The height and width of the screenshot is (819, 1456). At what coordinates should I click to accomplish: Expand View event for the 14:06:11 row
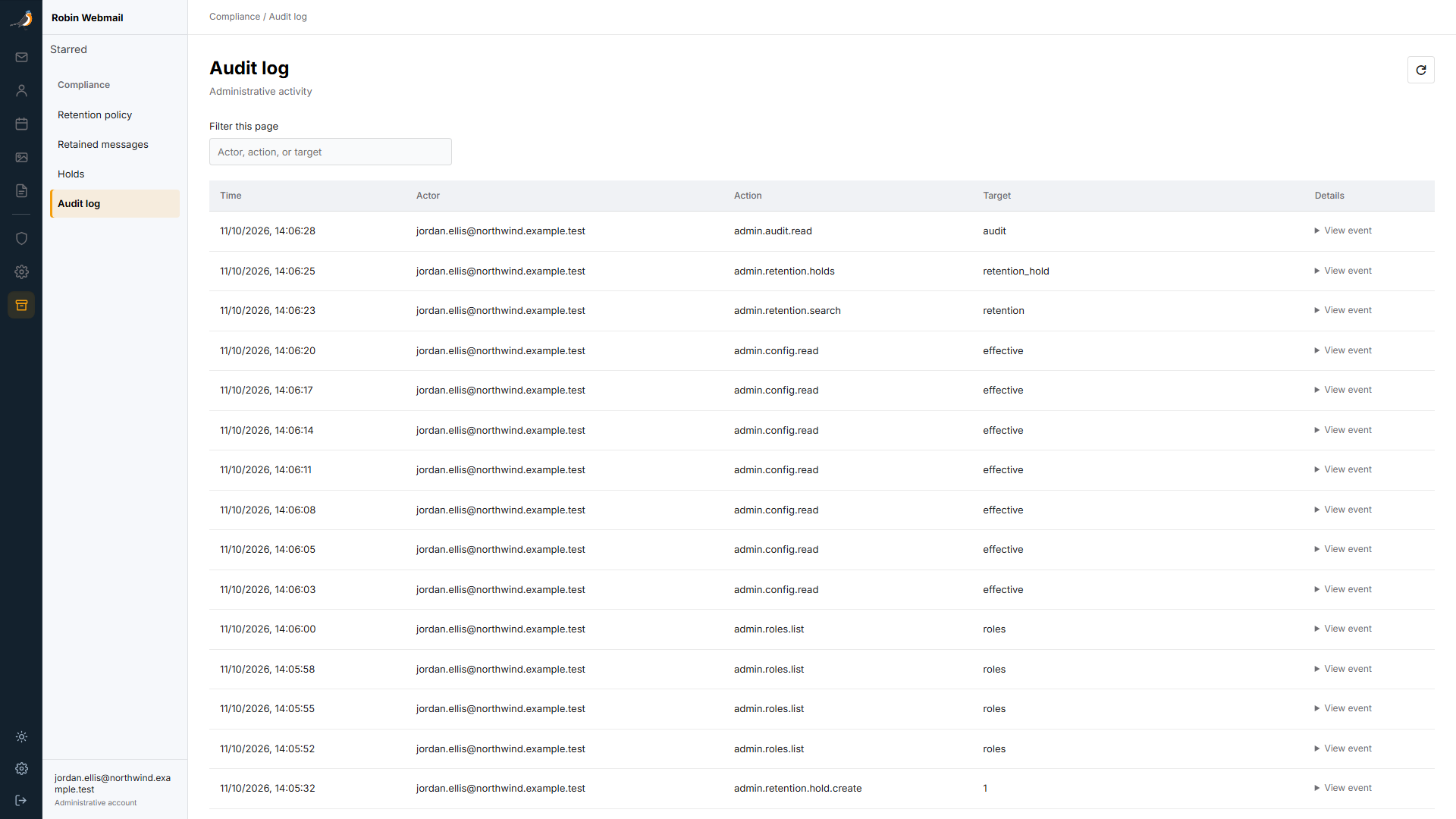(x=1343, y=469)
